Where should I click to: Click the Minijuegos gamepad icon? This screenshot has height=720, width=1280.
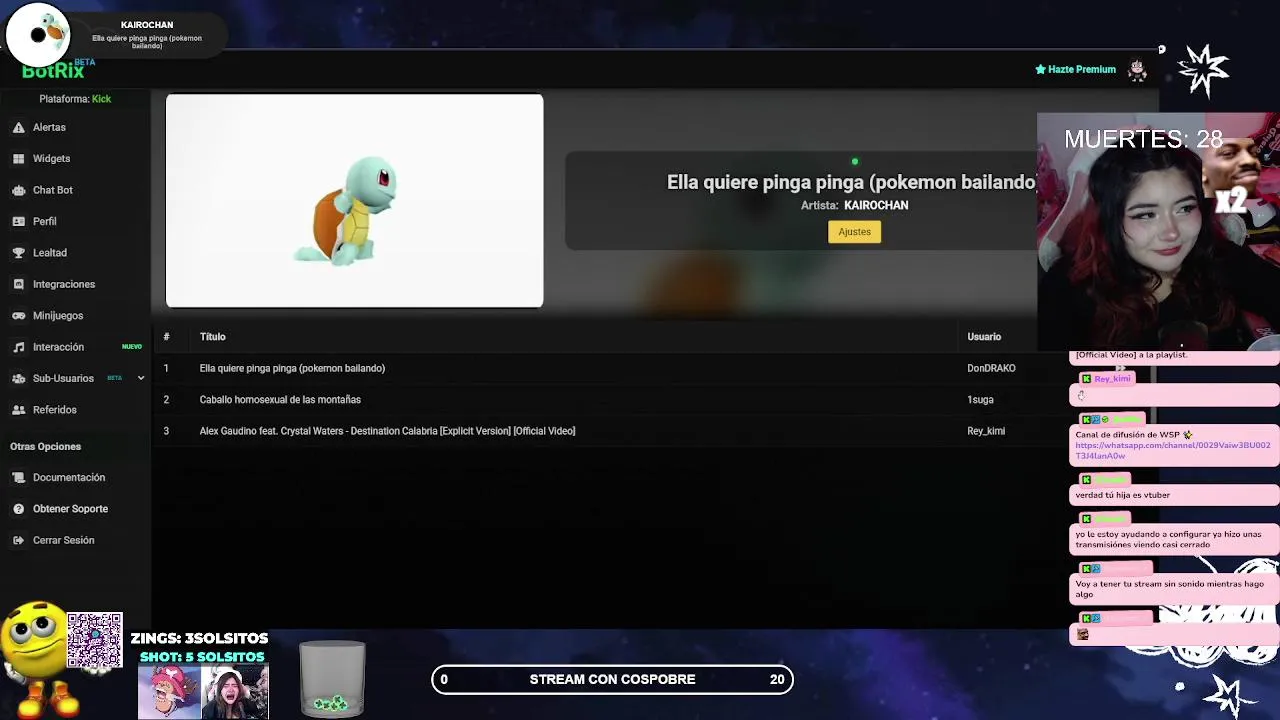tap(18, 316)
